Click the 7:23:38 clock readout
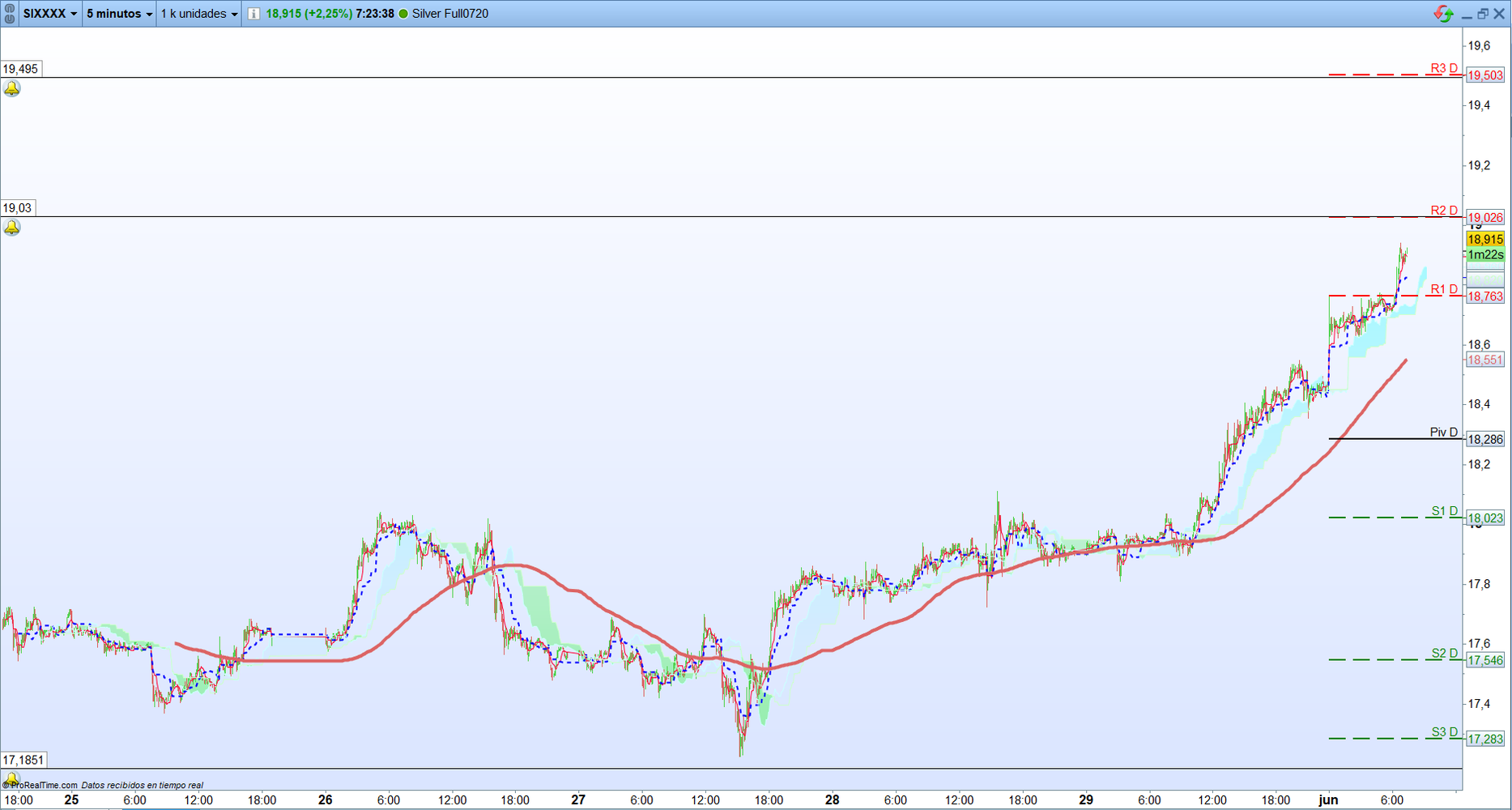 point(375,14)
